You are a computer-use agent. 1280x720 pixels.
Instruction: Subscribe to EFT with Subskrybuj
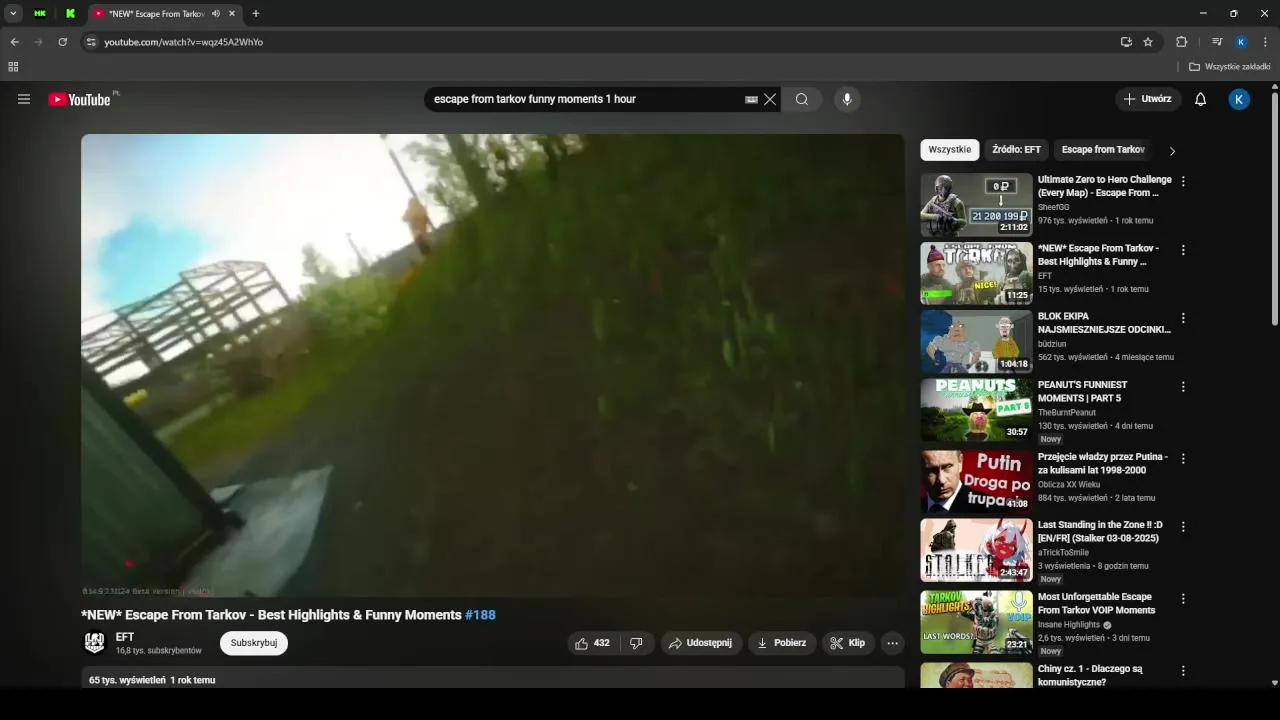click(x=254, y=643)
